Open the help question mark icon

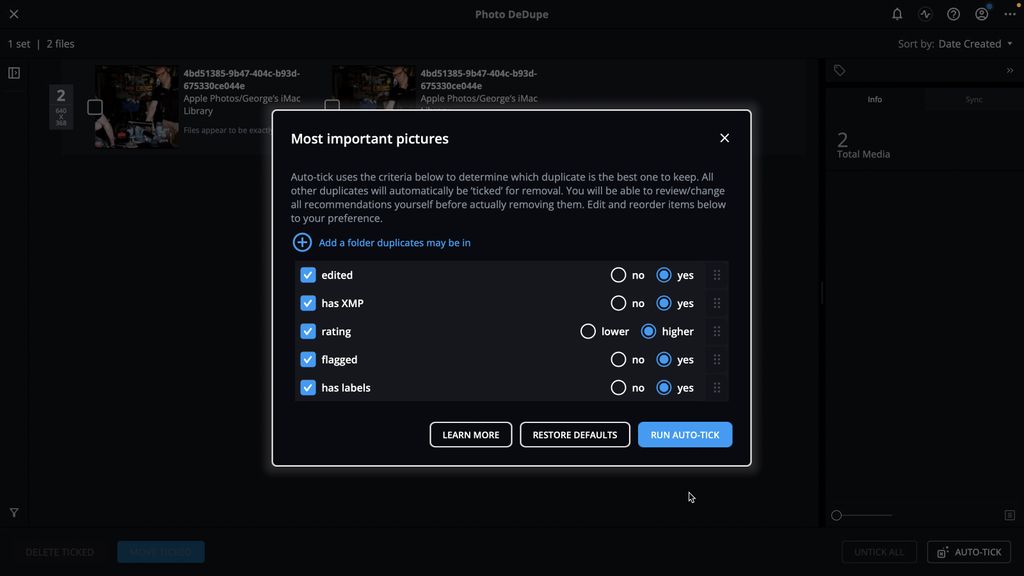[953, 14]
